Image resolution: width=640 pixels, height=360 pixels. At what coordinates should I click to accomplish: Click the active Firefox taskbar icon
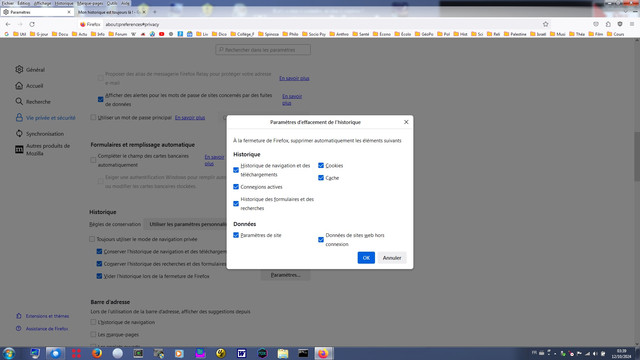coord(323,353)
